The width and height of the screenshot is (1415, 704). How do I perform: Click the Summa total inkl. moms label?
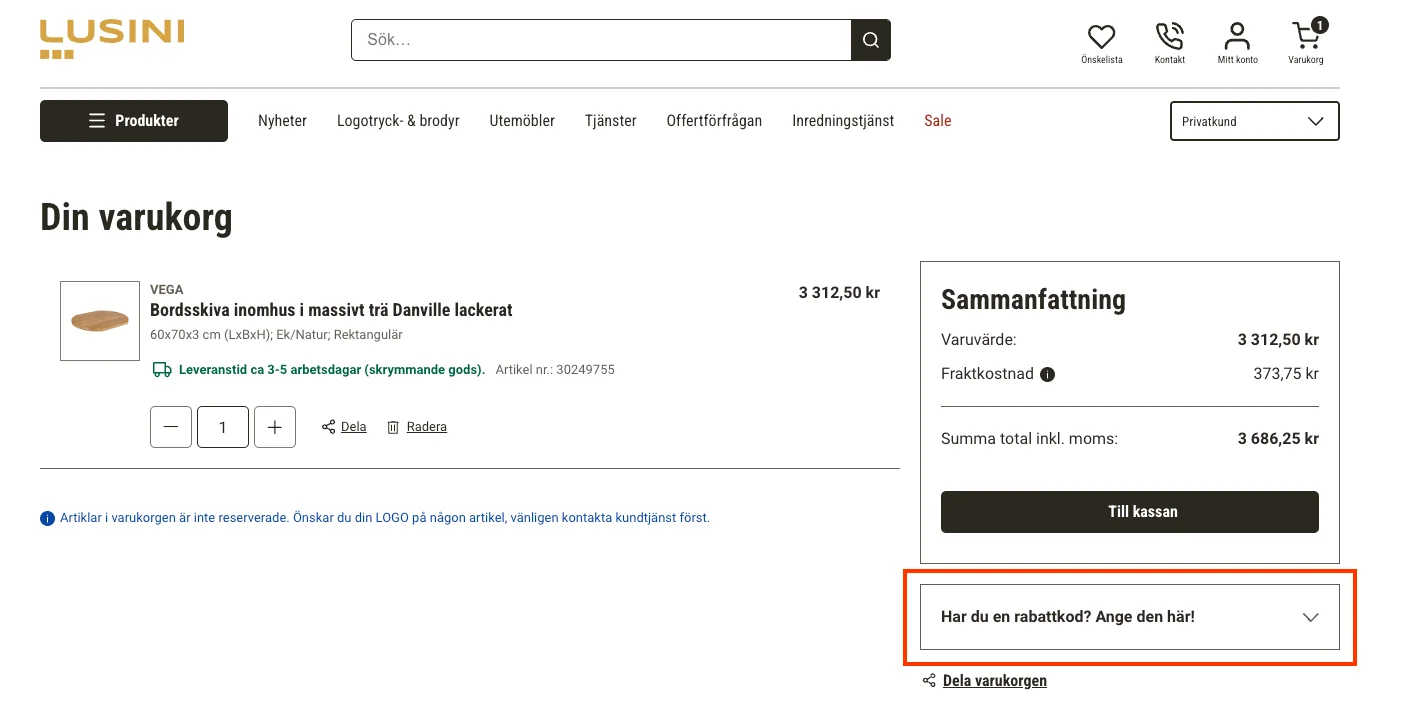[1029, 439]
